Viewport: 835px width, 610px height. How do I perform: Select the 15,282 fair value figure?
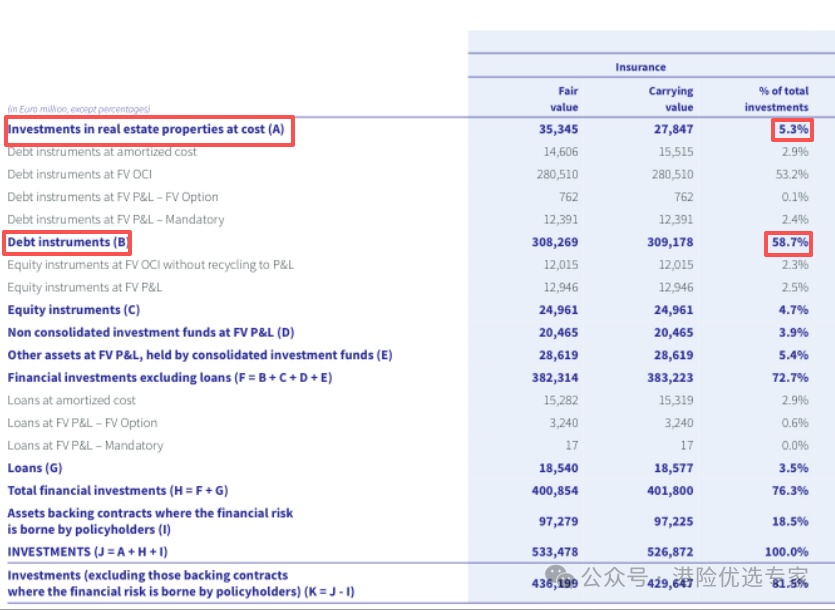561,400
